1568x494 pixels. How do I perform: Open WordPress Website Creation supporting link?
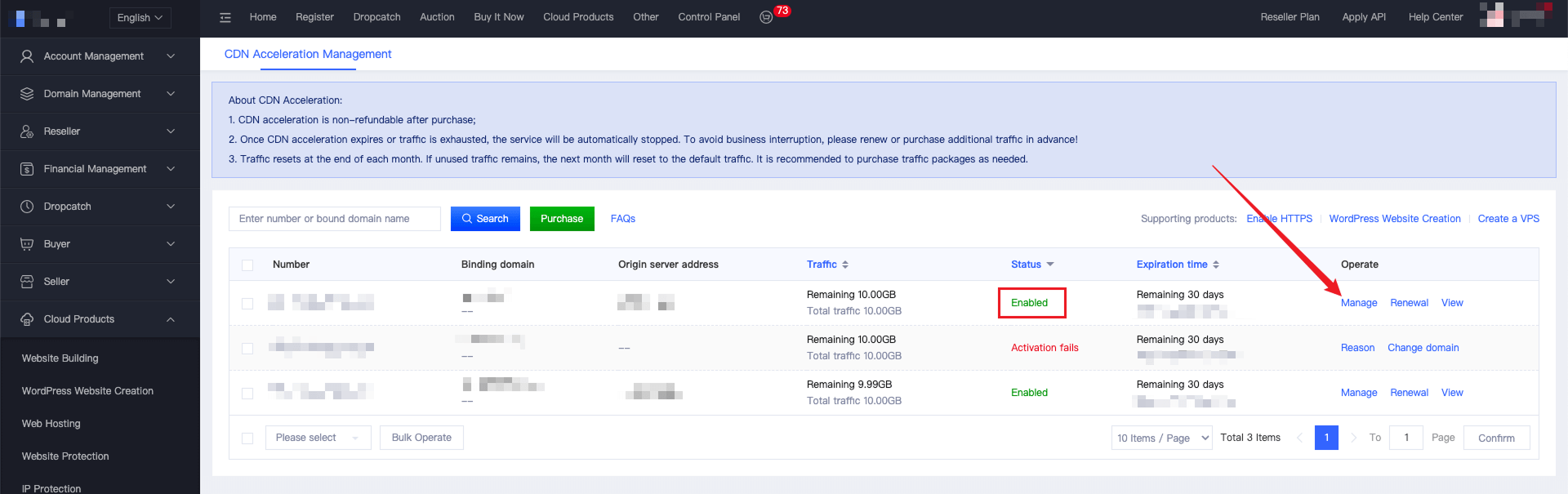[1395, 219]
